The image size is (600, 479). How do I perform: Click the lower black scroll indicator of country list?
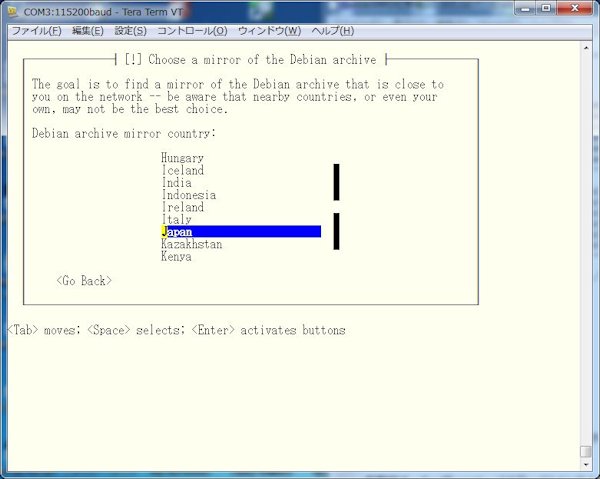pyautogui.click(x=336, y=231)
